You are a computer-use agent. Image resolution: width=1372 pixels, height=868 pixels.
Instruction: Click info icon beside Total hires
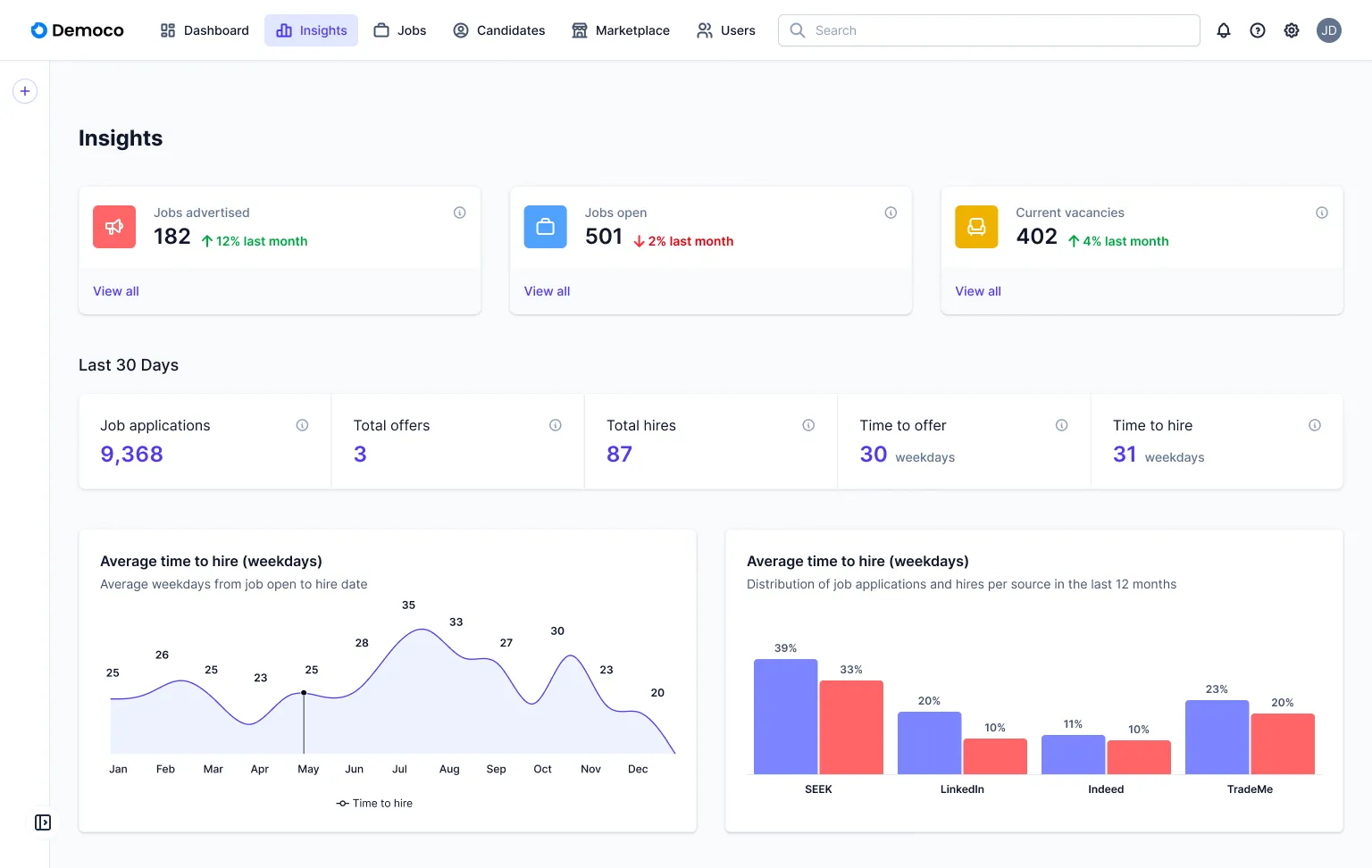(x=808, y=425)
